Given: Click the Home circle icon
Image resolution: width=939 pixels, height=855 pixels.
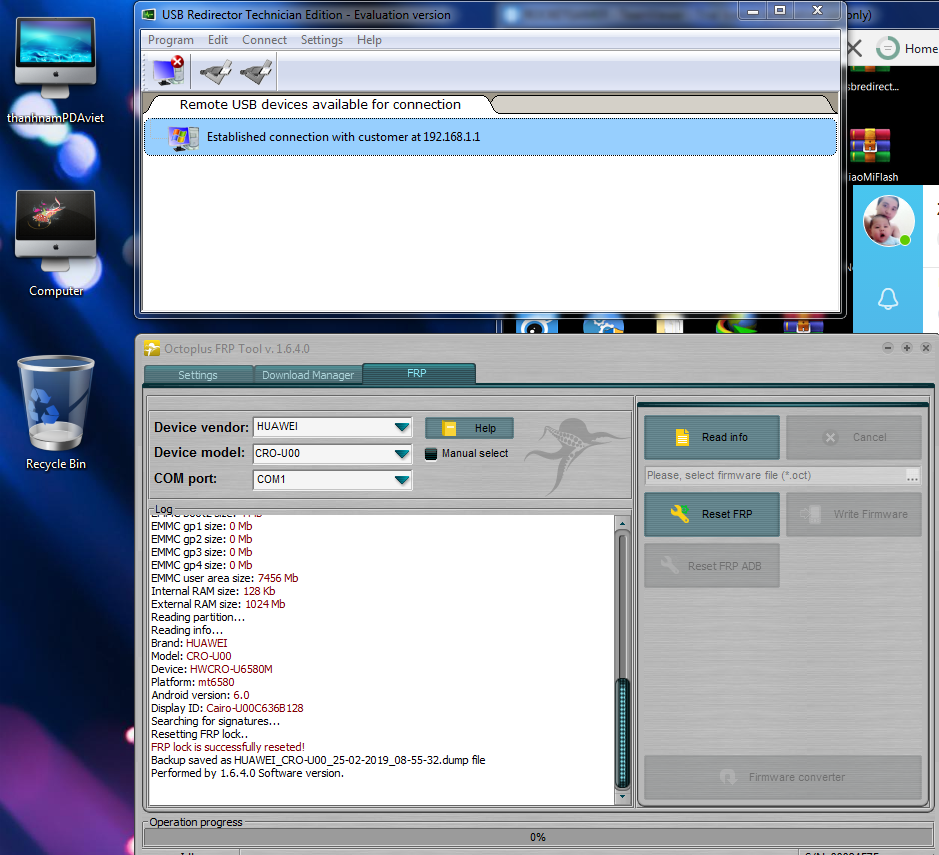Looking at the screenshot, I should (x=887, y=48).
